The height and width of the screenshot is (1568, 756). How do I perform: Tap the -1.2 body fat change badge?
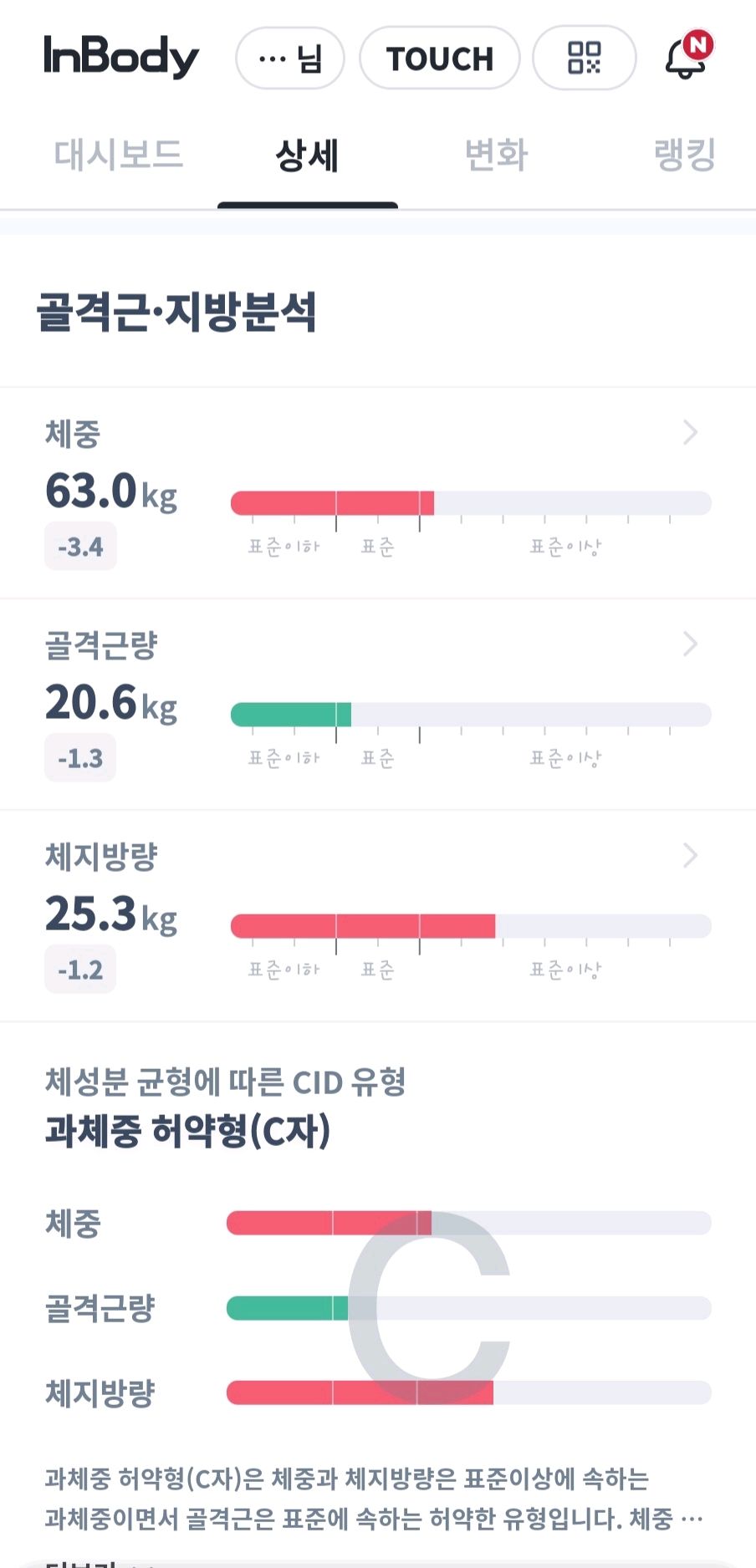[x=80, y=970]
